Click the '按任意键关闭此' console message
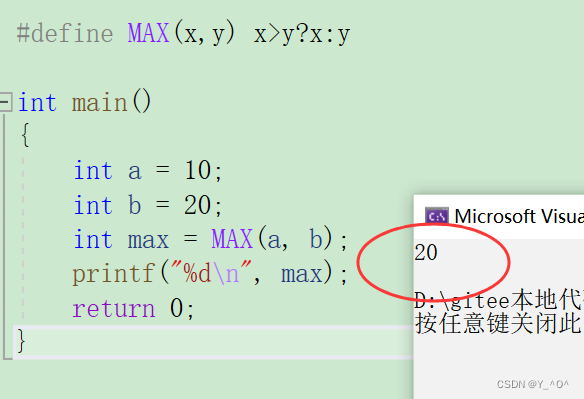 pos(499,323)
